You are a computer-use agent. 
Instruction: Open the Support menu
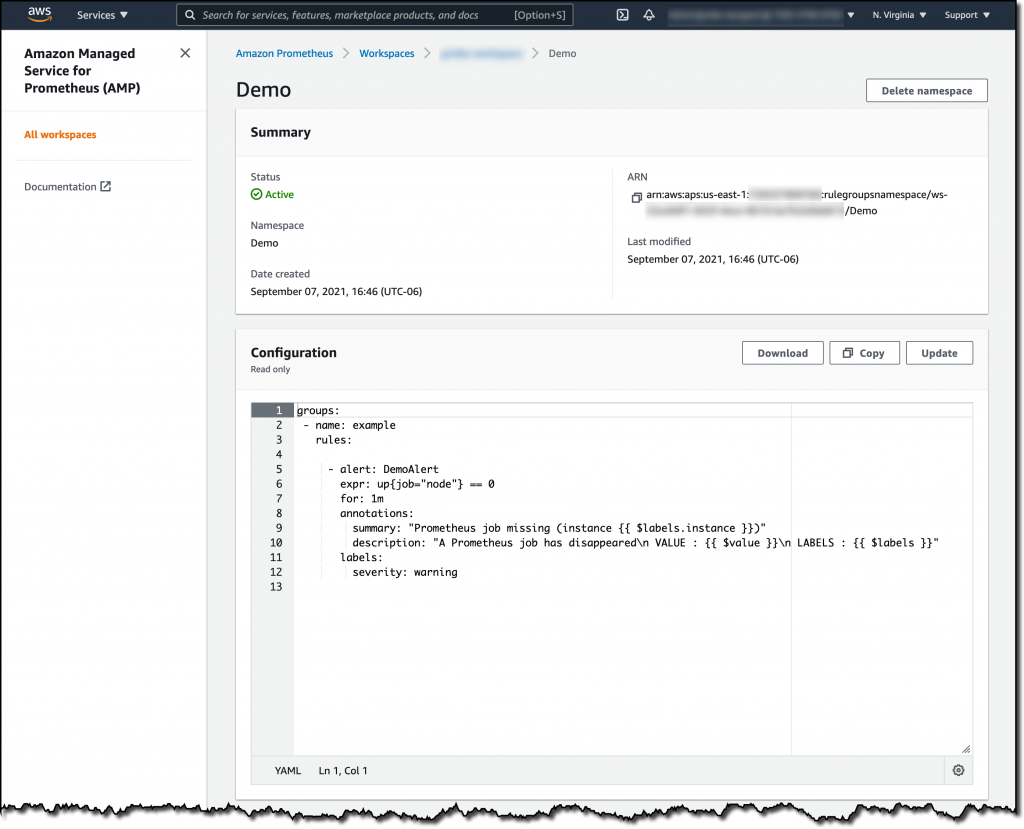tap(966, 15)
